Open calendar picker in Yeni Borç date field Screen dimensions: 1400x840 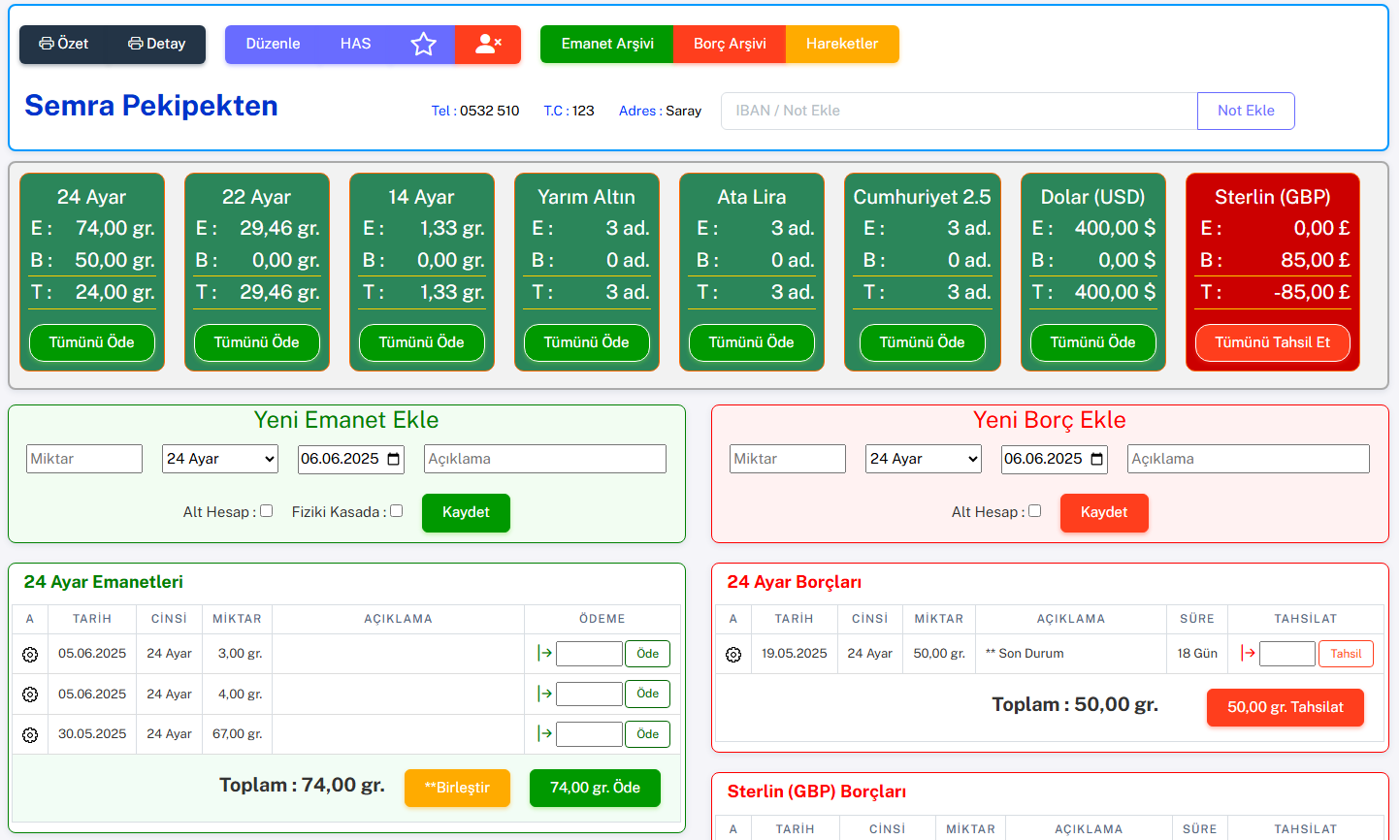(x=1097, y=459)
